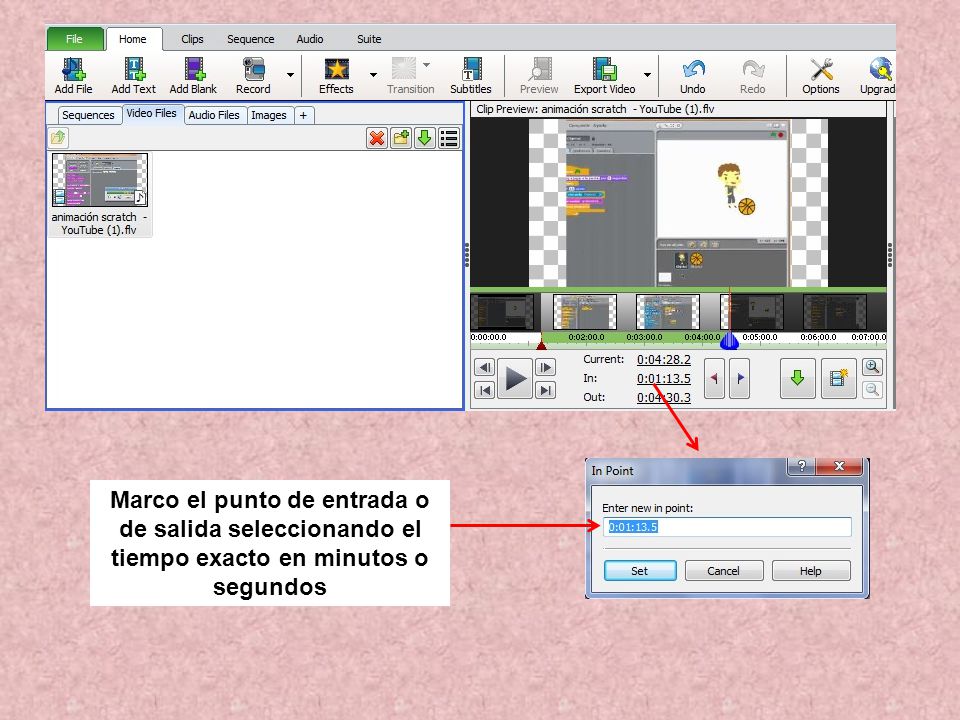
Task: Click the Enter new in point field
Action: pos(727,527)
